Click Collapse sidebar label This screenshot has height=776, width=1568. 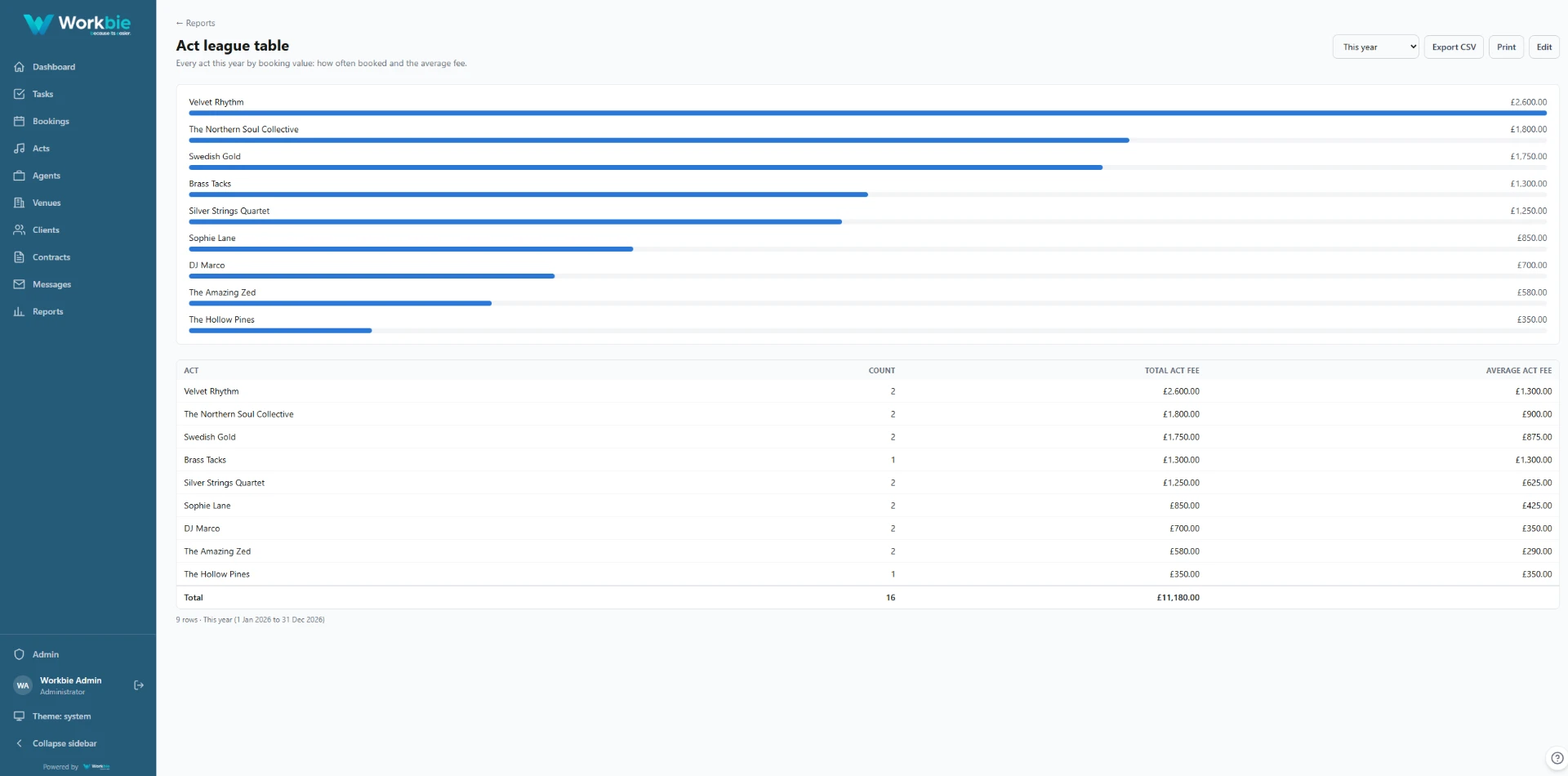65,743
